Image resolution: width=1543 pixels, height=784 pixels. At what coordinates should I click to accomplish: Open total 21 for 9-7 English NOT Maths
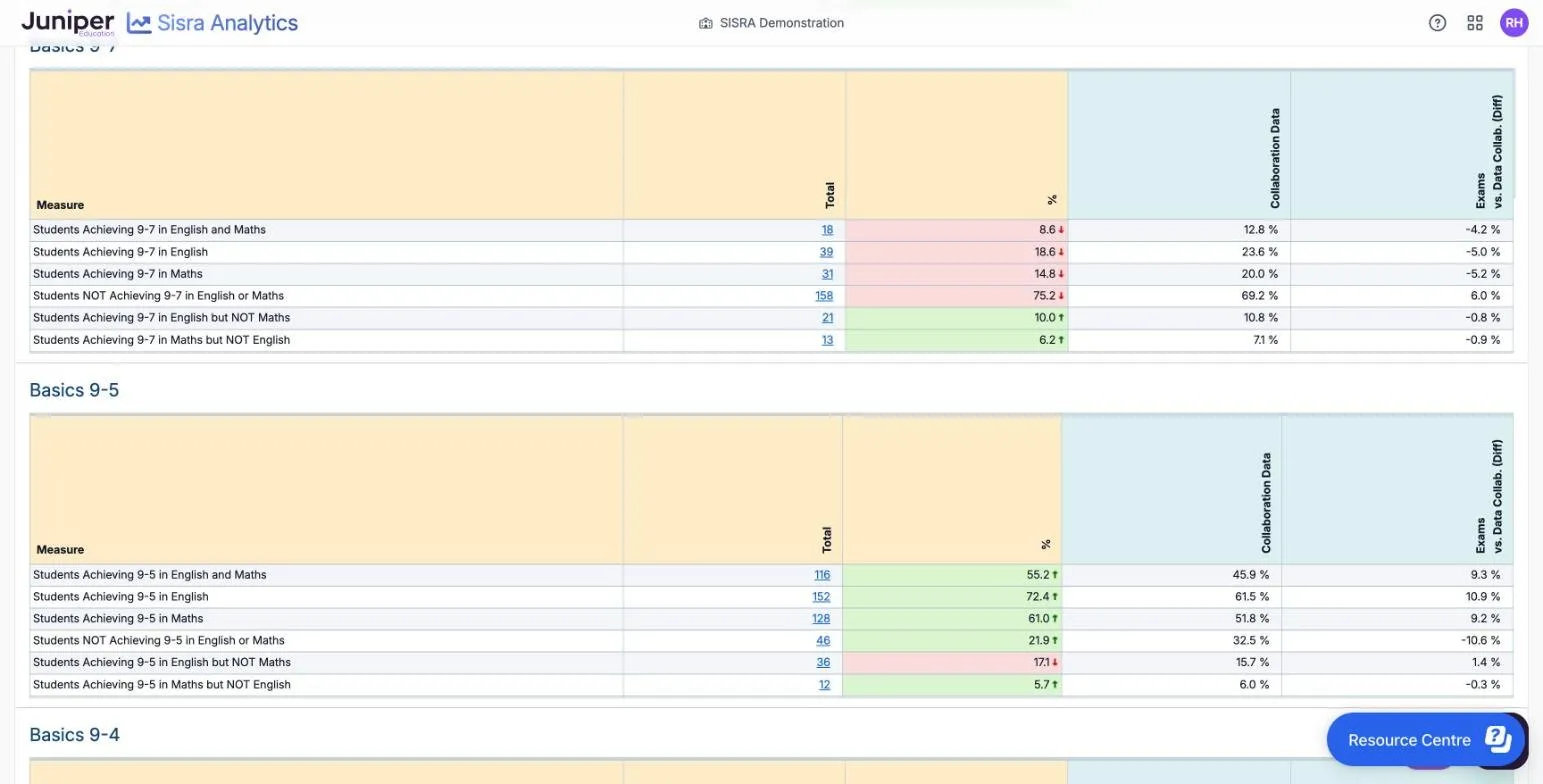(827, 318)
